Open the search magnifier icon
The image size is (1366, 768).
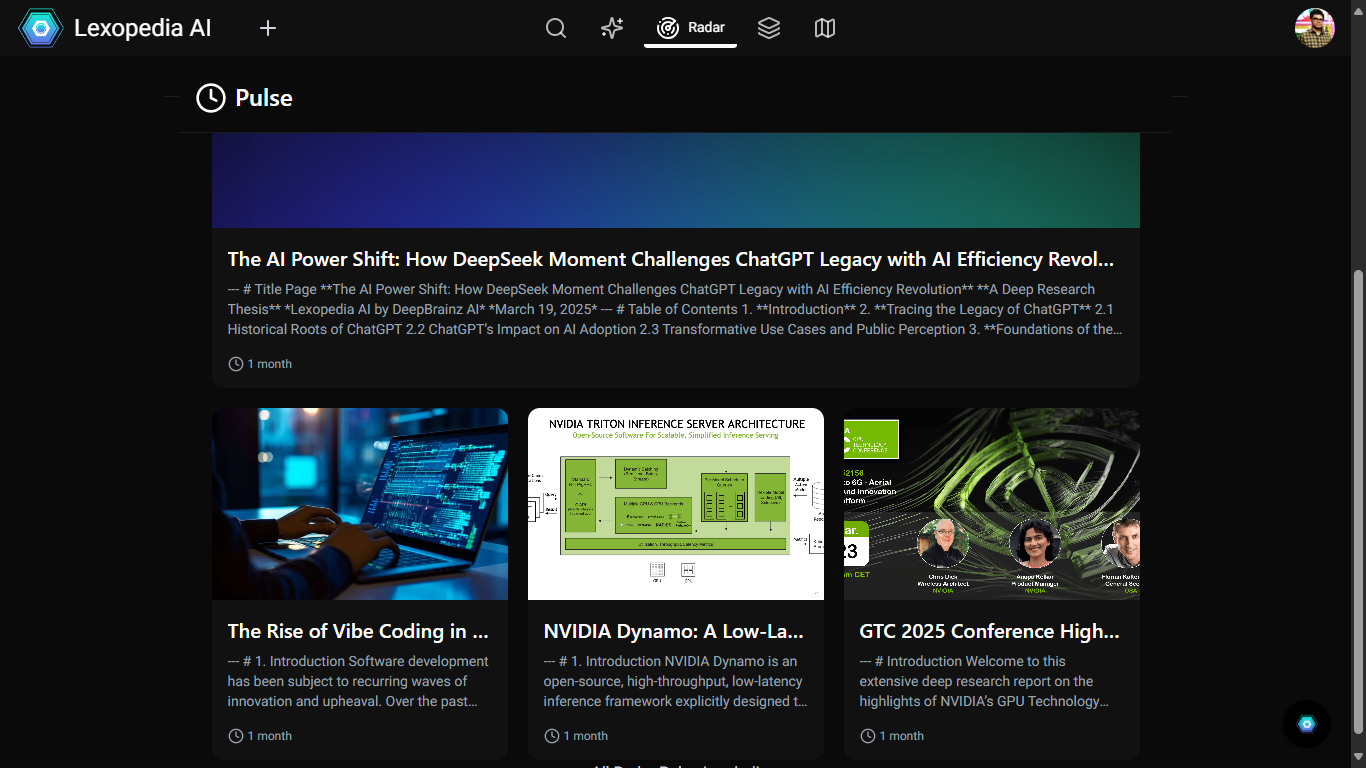(556, 28)
